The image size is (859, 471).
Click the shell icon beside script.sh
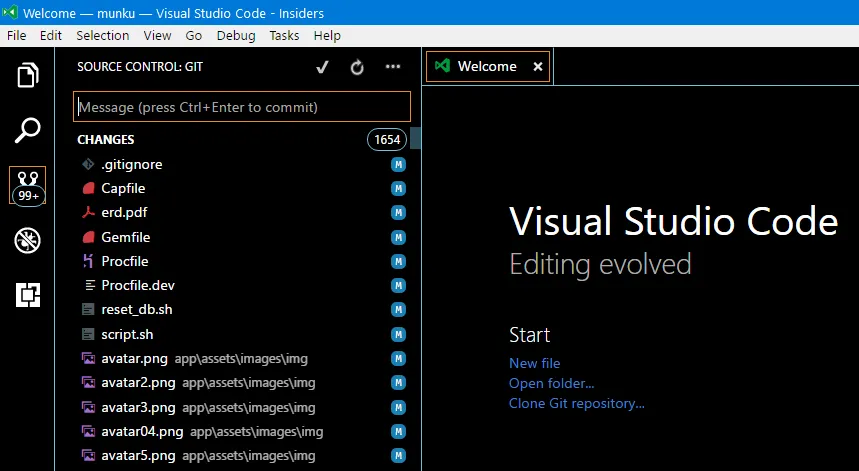click(88, 334)
